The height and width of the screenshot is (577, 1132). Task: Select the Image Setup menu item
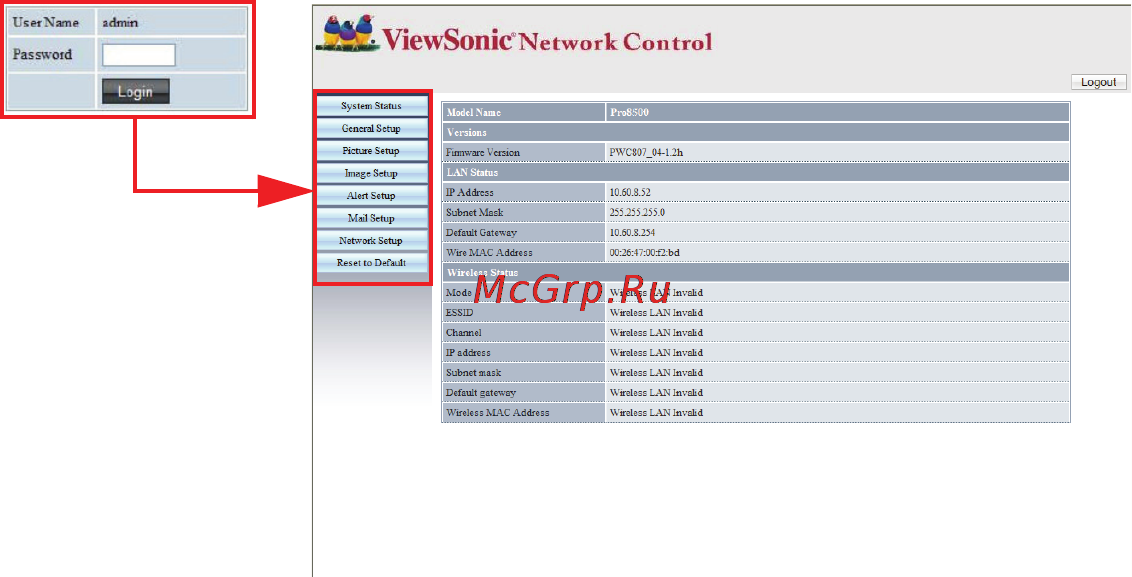point(371,173)
